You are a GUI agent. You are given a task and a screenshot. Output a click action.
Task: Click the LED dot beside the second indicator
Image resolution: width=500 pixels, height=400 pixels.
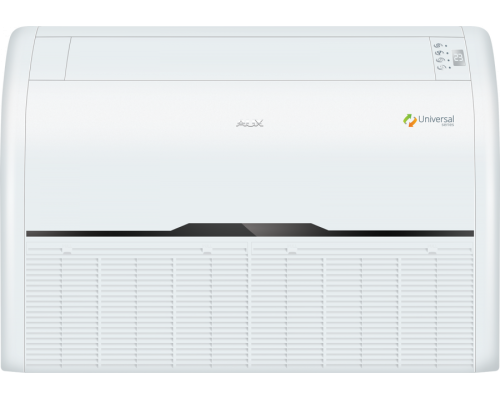[447, 53]
